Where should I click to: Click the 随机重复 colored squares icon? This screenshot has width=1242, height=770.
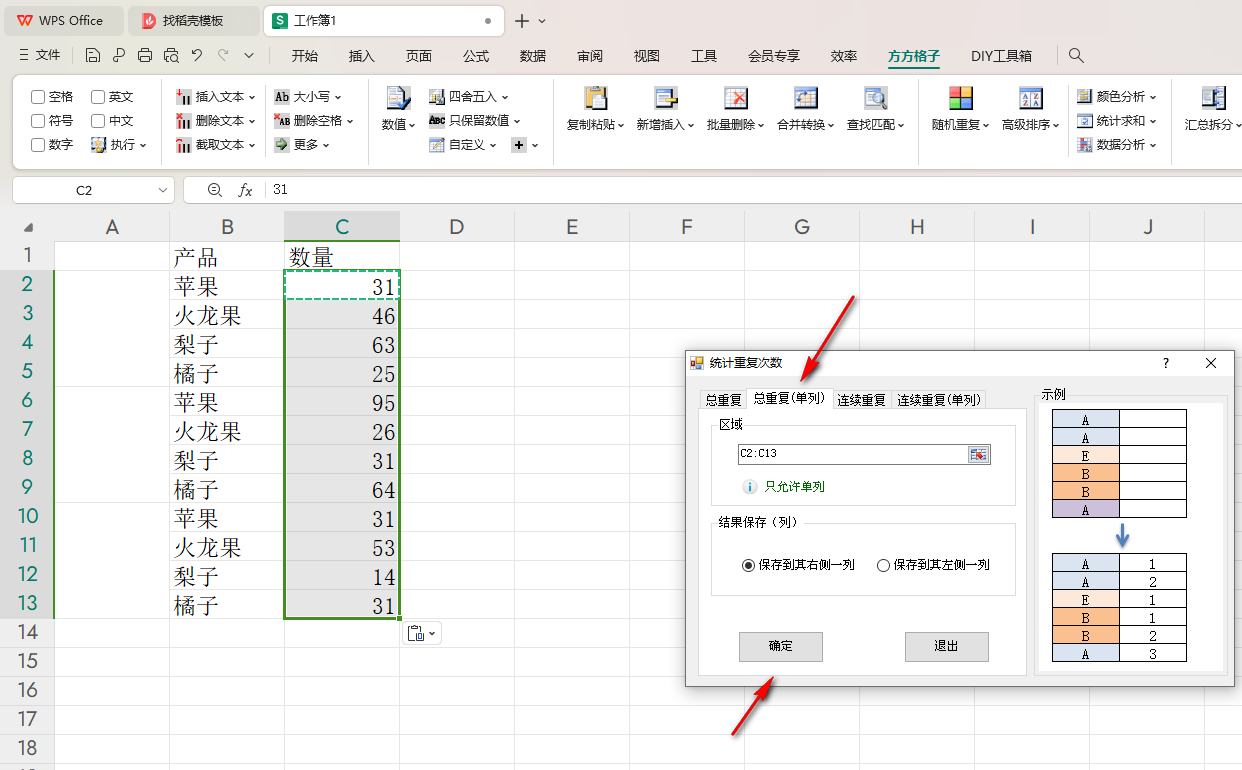coord(960,98)
